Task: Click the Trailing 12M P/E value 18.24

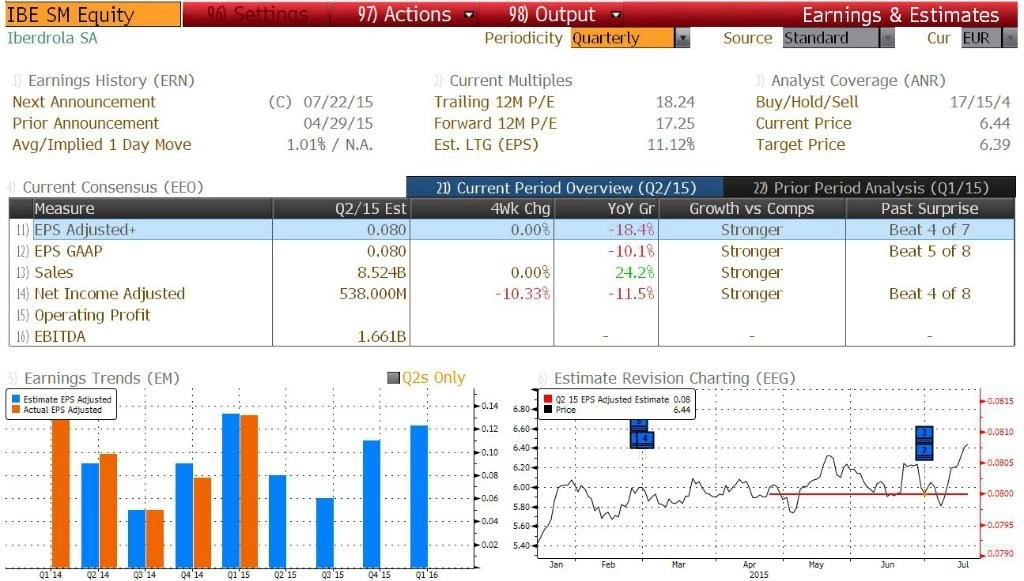Action: pos(675,102)
